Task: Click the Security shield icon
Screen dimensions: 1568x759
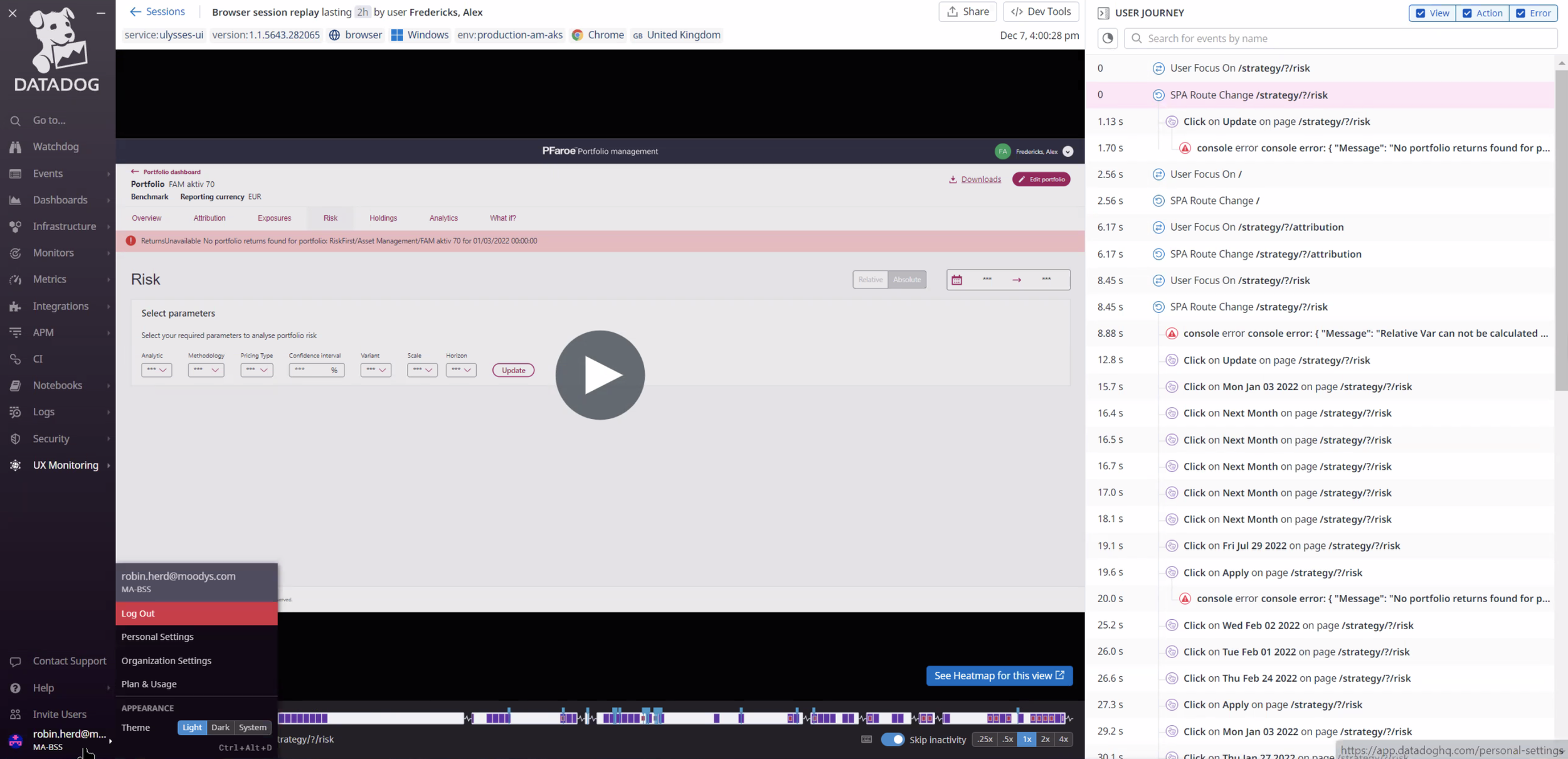Action: tap(16, 438)
